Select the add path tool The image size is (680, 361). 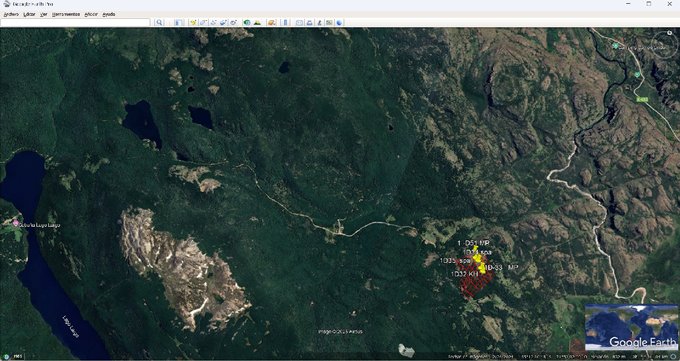point(213,22)
